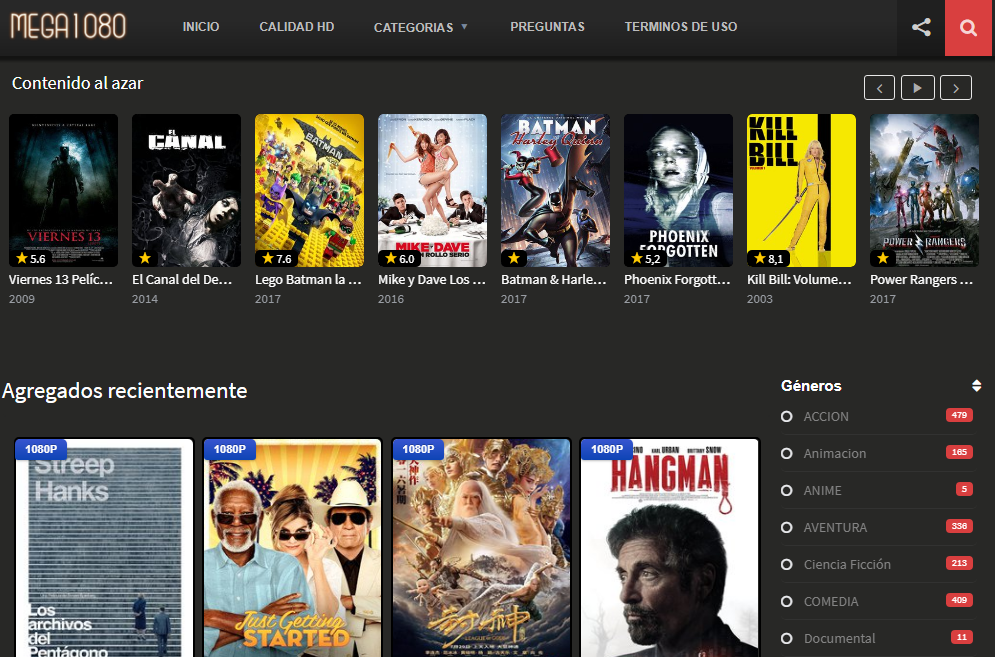Click the Agregados recientemente heading

(x=124, y=390)
